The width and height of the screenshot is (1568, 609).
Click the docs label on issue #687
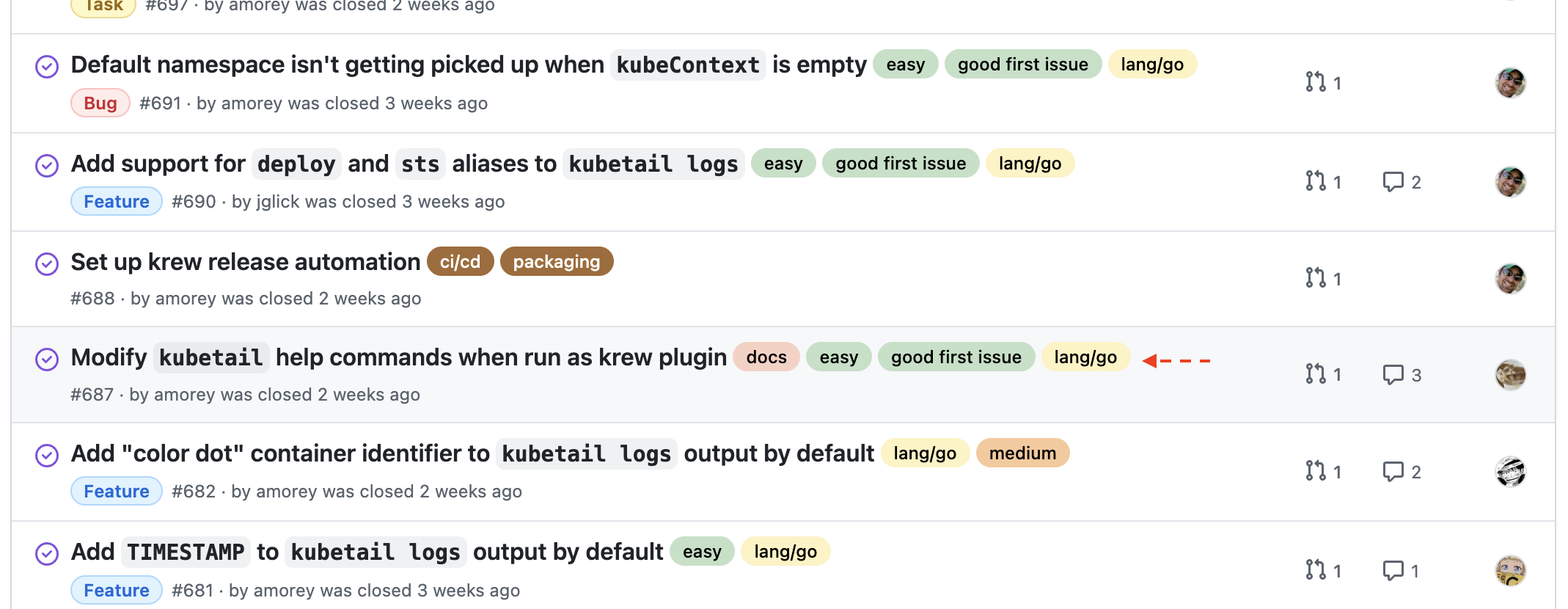point(766,357)
